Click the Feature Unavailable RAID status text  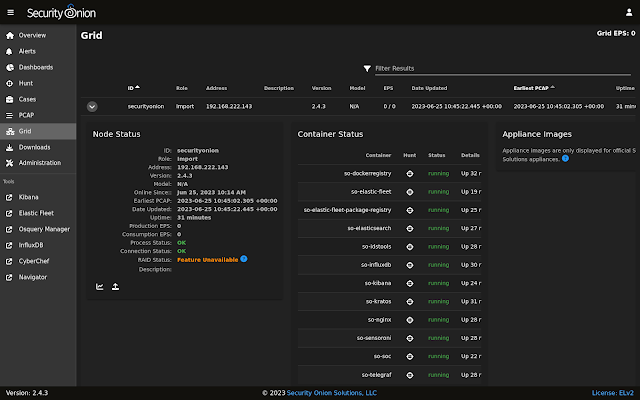207,260
